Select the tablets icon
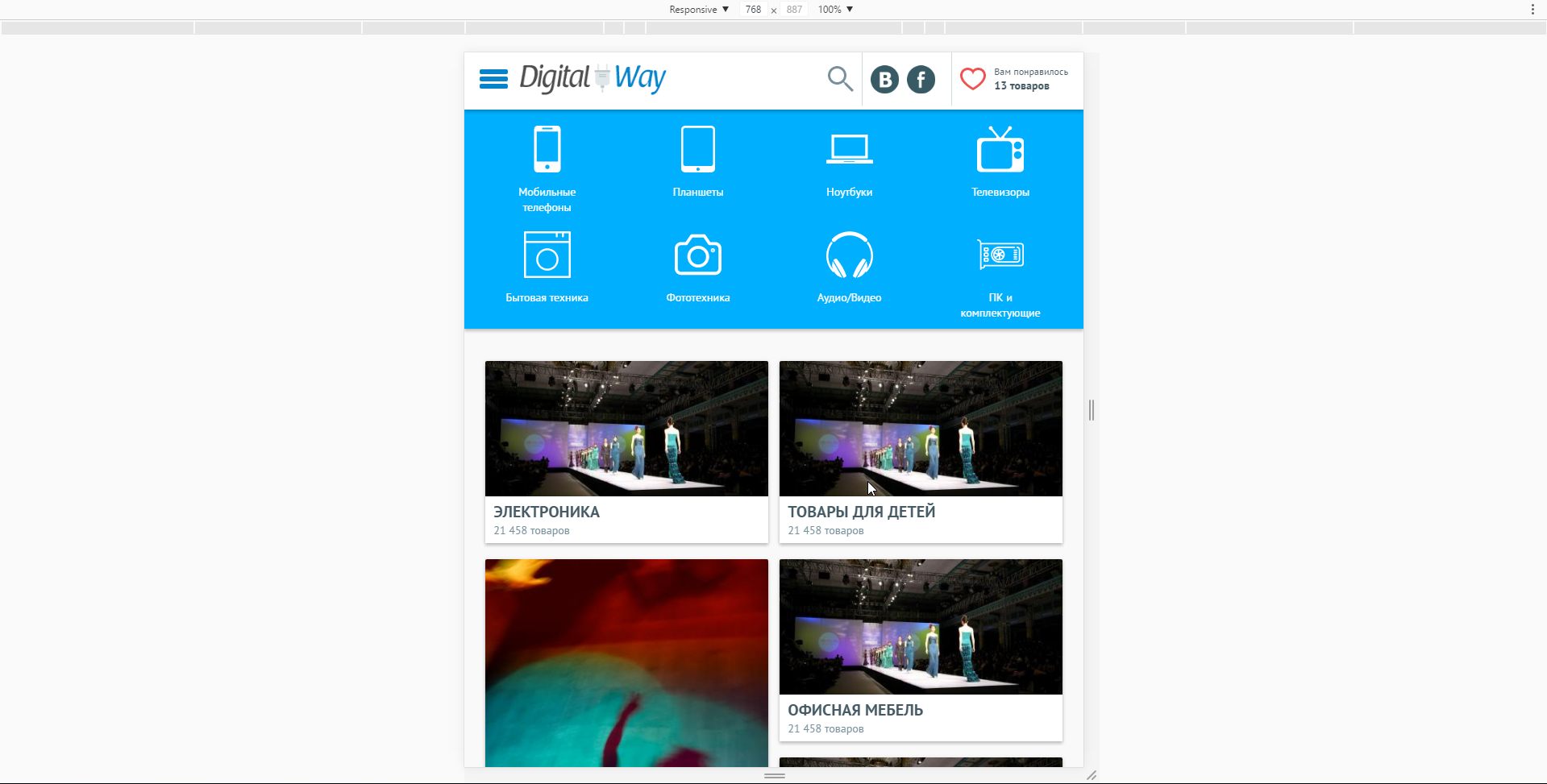1547x784 pixels. tap(698, 149)
